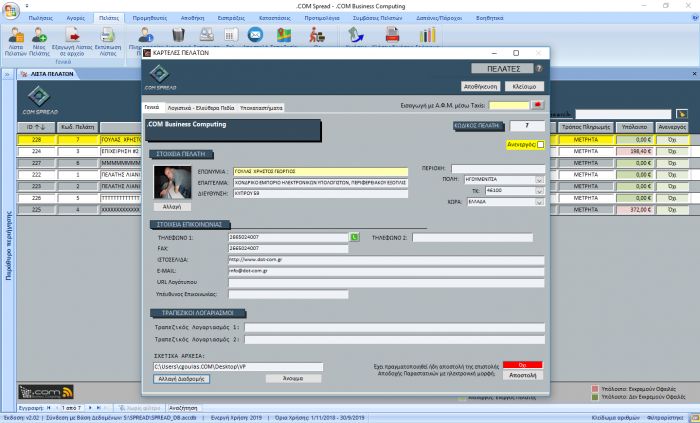Click the delivery person icon in ribbon
The width and height of the screenshot is (700, 423).
click(317, 35)
